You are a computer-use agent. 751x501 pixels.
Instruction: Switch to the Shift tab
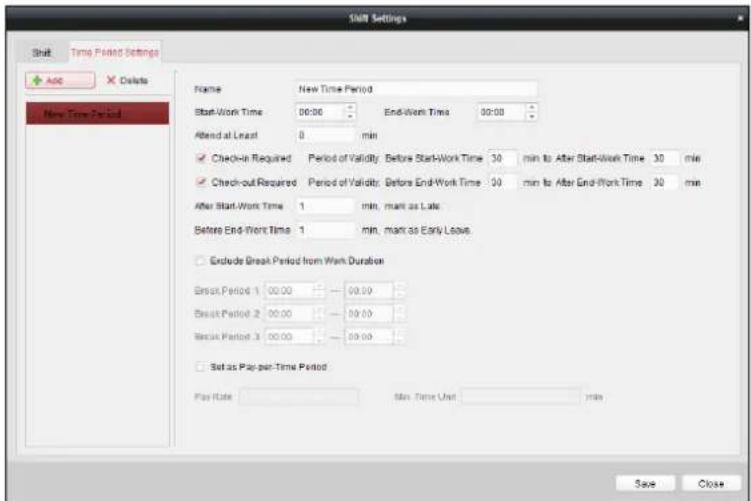coord(42,52)
